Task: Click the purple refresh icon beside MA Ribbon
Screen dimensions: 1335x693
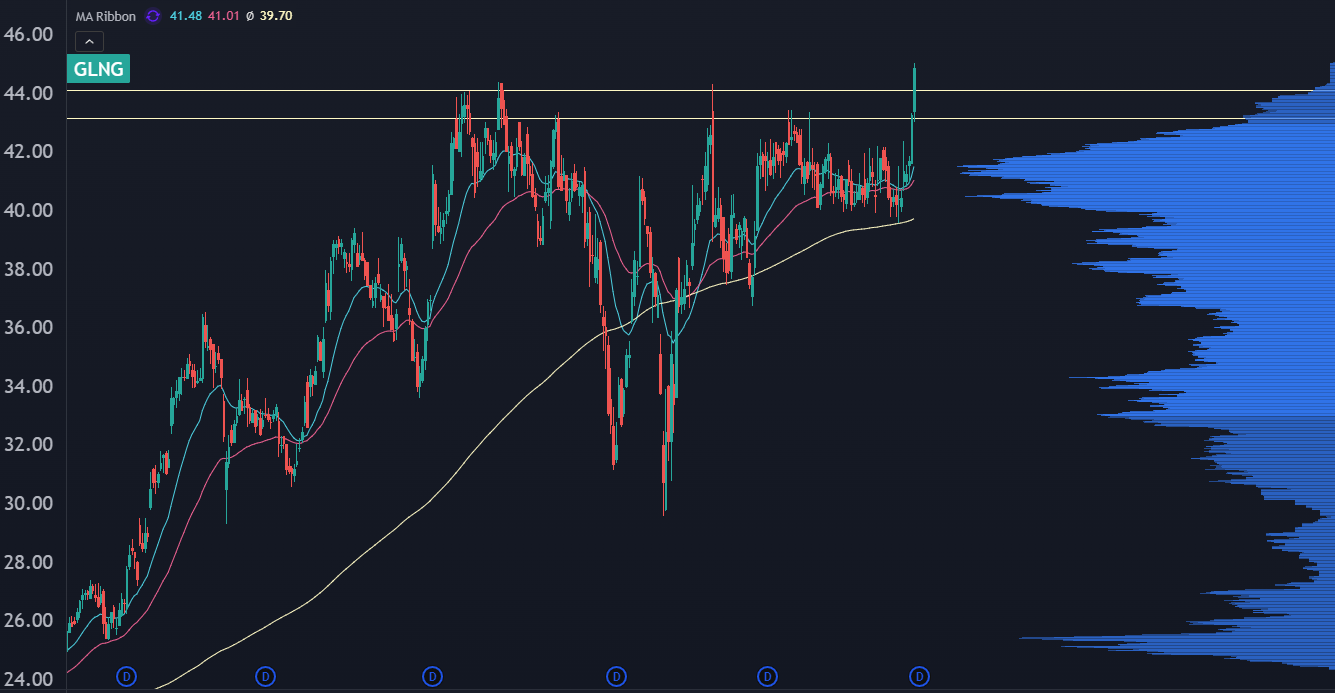Action: pos(152,16)
